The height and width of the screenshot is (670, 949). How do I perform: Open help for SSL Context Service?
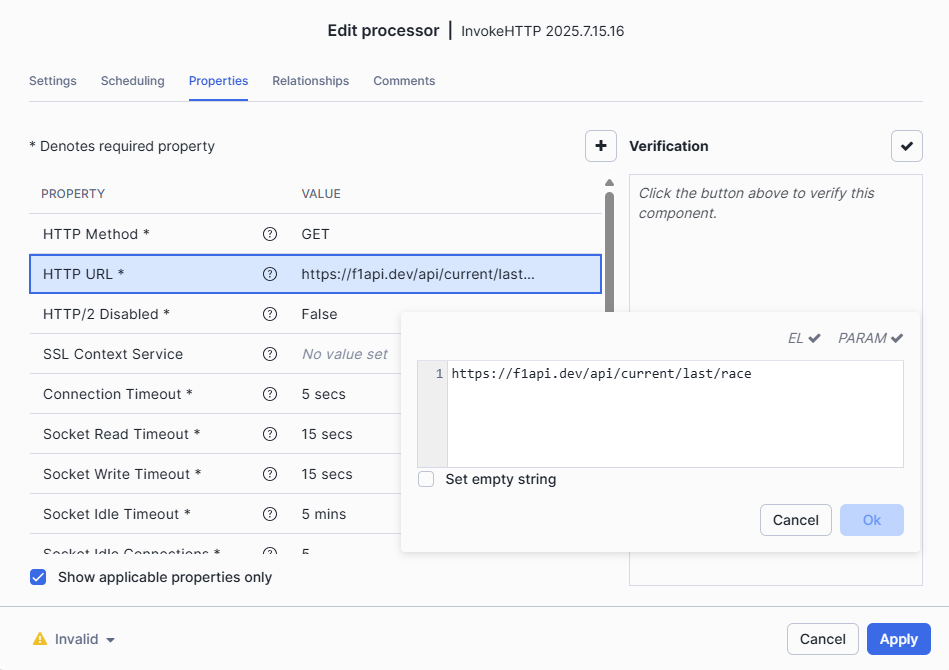coord(269,354)
